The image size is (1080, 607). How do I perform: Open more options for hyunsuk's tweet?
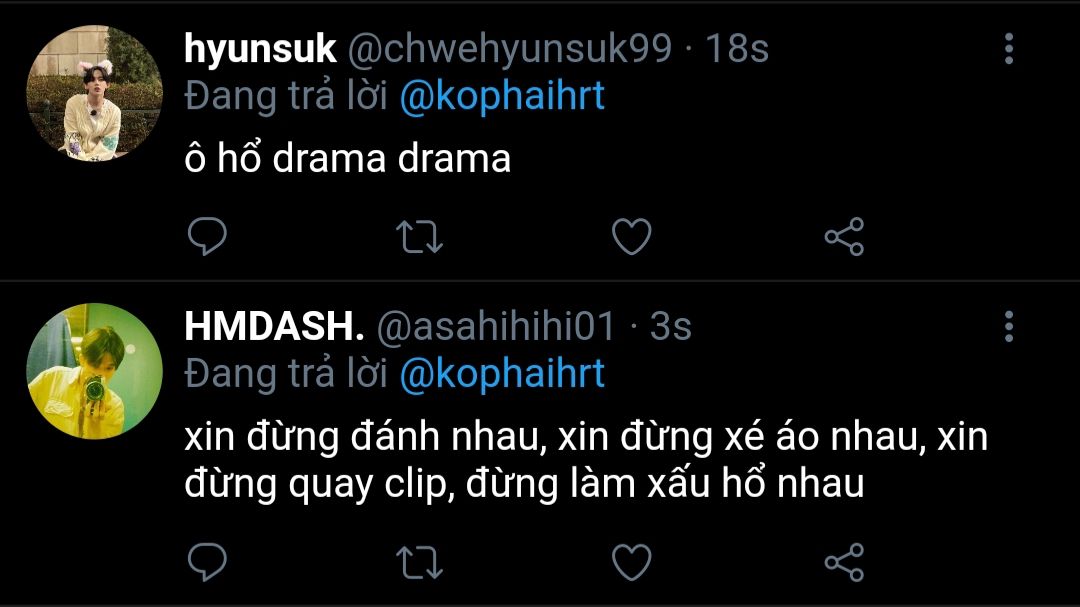[x=1008, y=48]
